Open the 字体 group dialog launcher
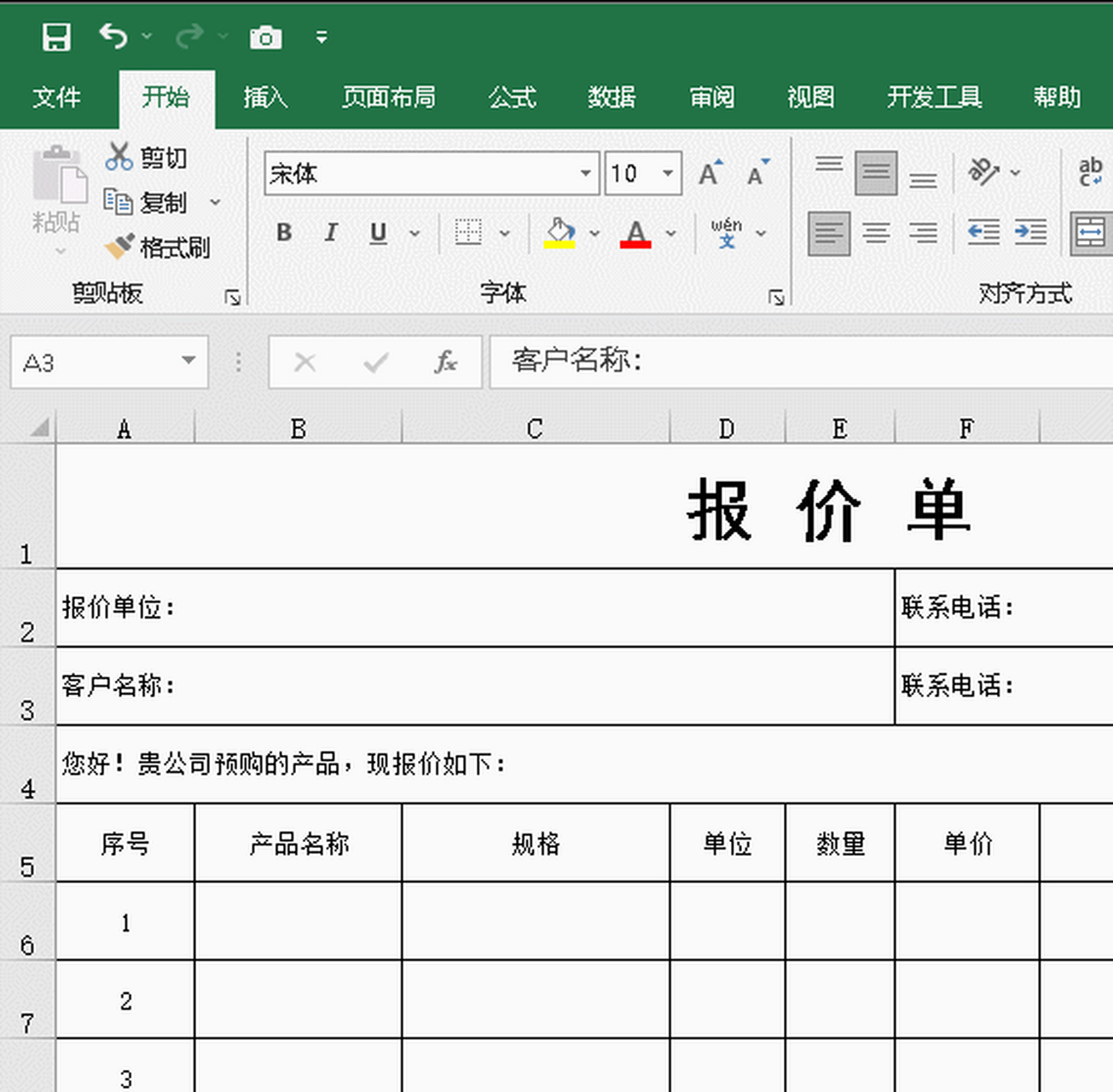 coord(775,297)
